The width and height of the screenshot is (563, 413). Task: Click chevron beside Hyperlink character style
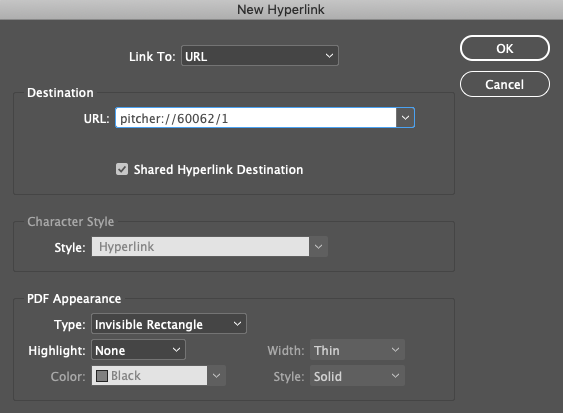click(x=318, y=246)
